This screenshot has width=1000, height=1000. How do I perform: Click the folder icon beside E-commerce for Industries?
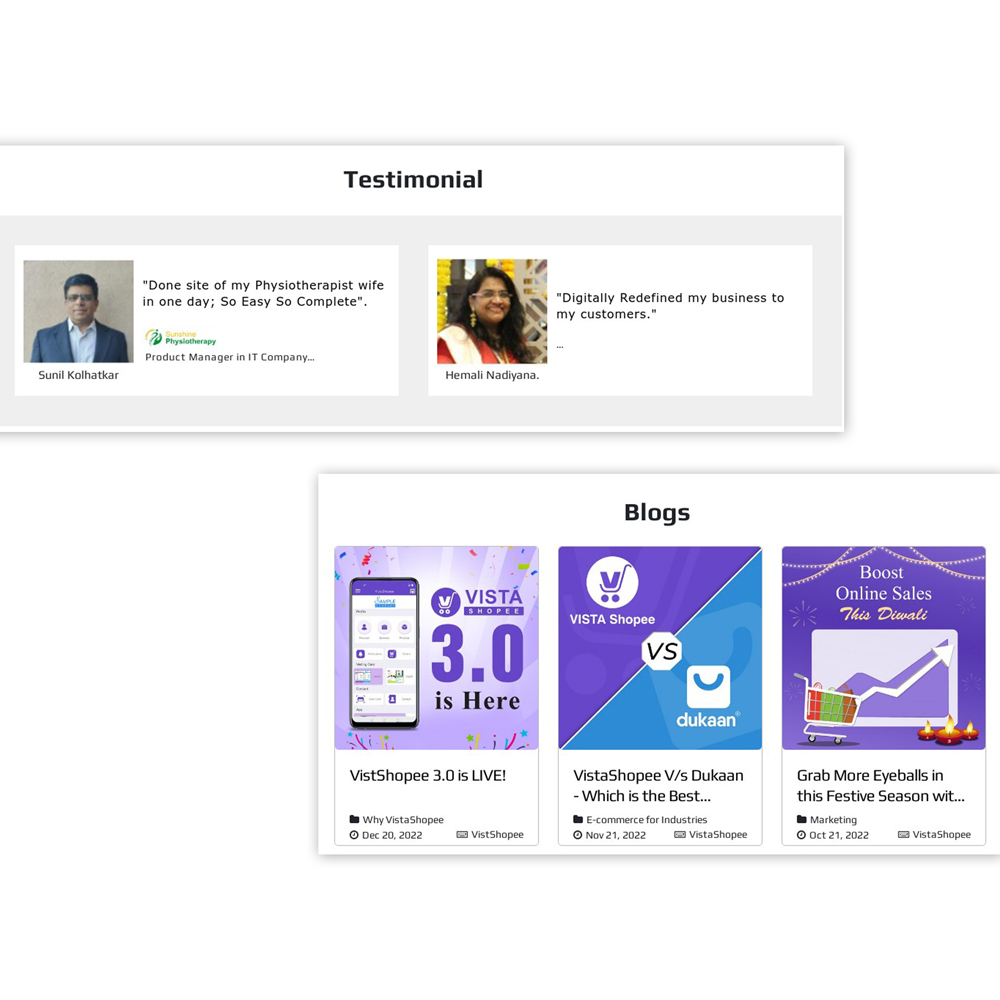tap(578, 820)
